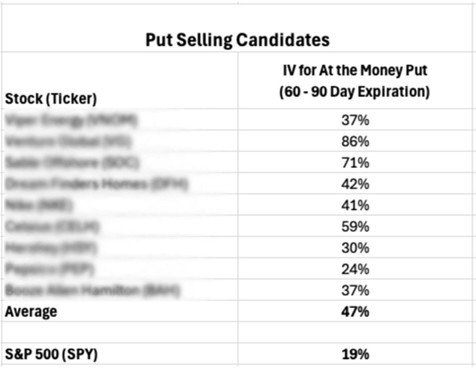
Task: Click the cell showing 42%
Action: [x=355, y=184]
